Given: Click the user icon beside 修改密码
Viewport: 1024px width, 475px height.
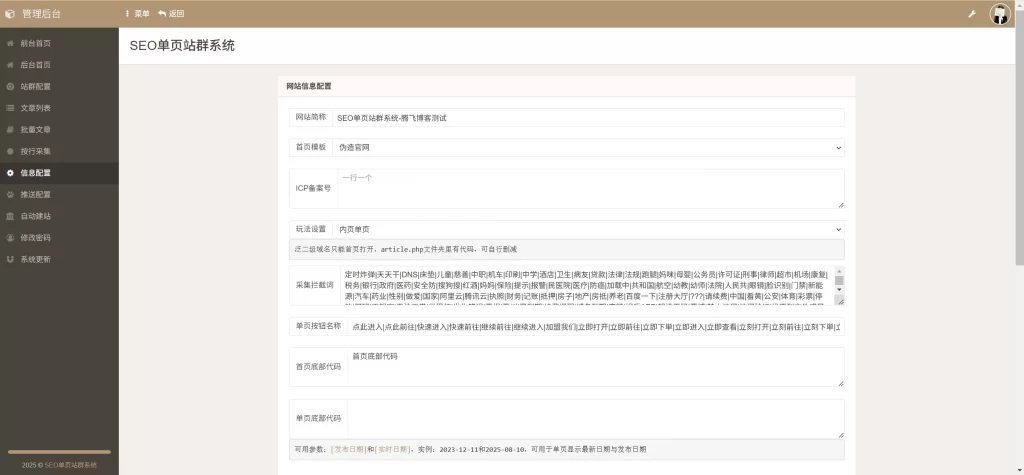Looking at the screenshot, I should tap(10, 238).
